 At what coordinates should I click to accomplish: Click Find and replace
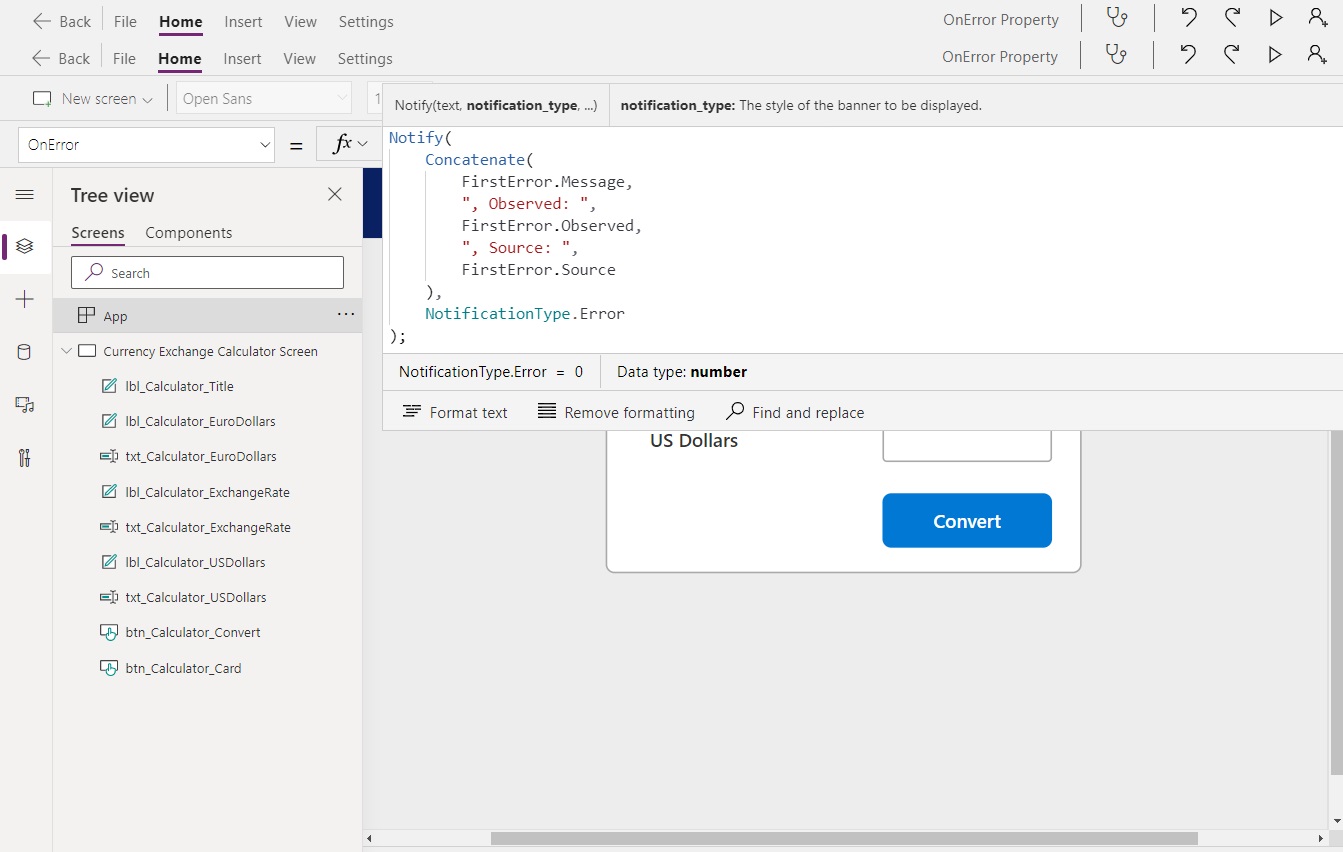[x=794, y=411]
